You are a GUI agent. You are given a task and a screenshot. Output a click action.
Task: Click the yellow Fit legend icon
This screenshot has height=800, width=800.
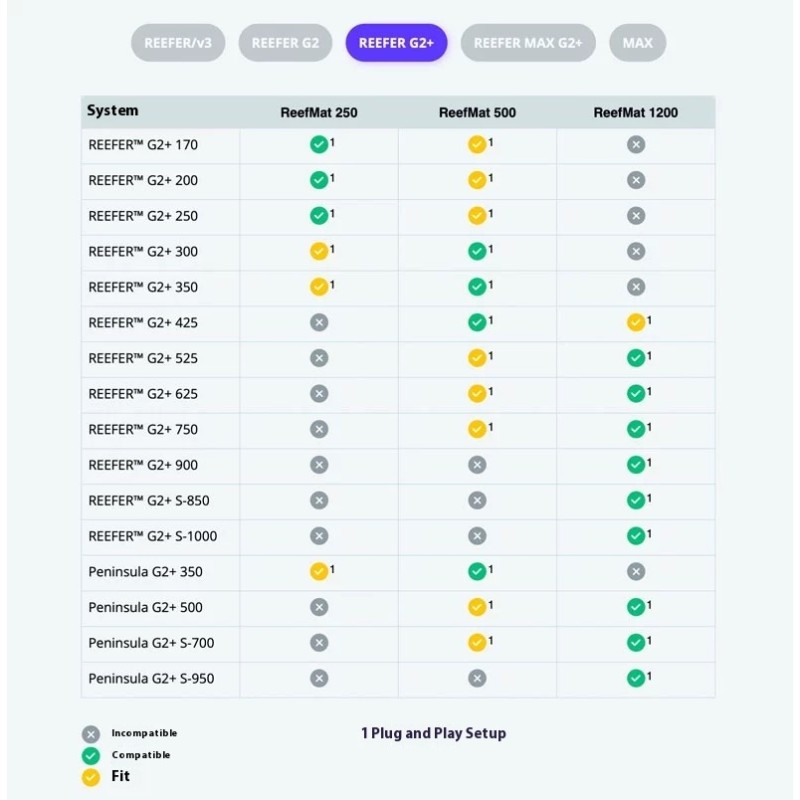(91, 777)
